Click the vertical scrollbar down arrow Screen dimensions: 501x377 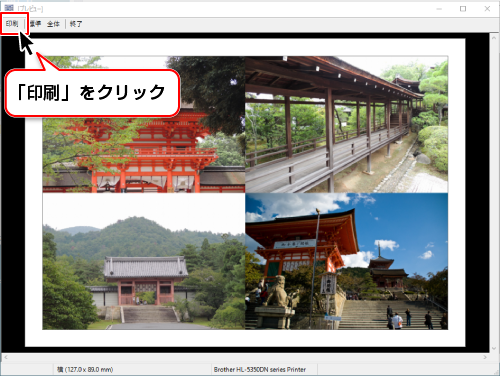(x=494, y=349)
